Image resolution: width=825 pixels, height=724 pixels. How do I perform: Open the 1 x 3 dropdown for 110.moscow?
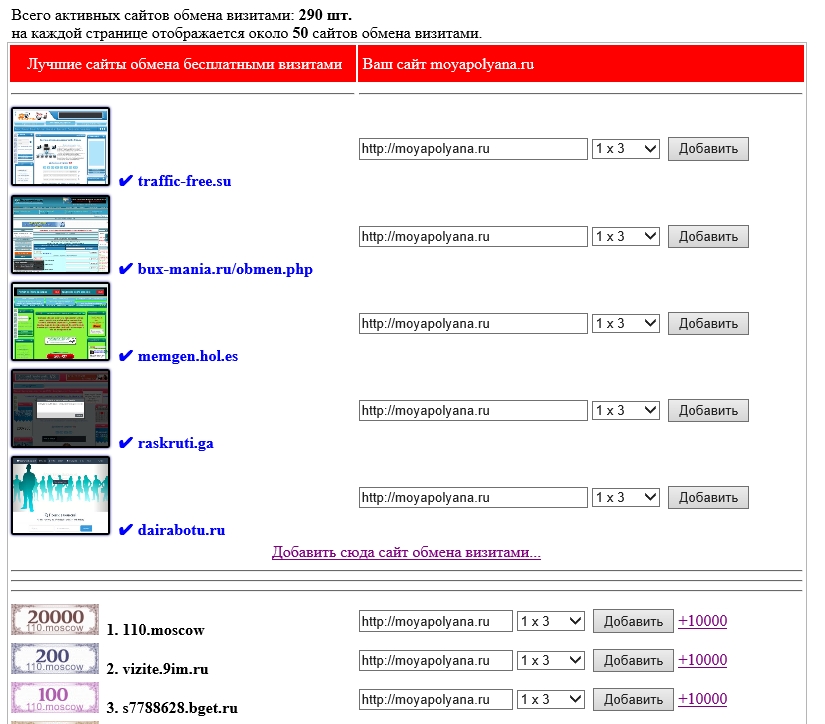550,621
